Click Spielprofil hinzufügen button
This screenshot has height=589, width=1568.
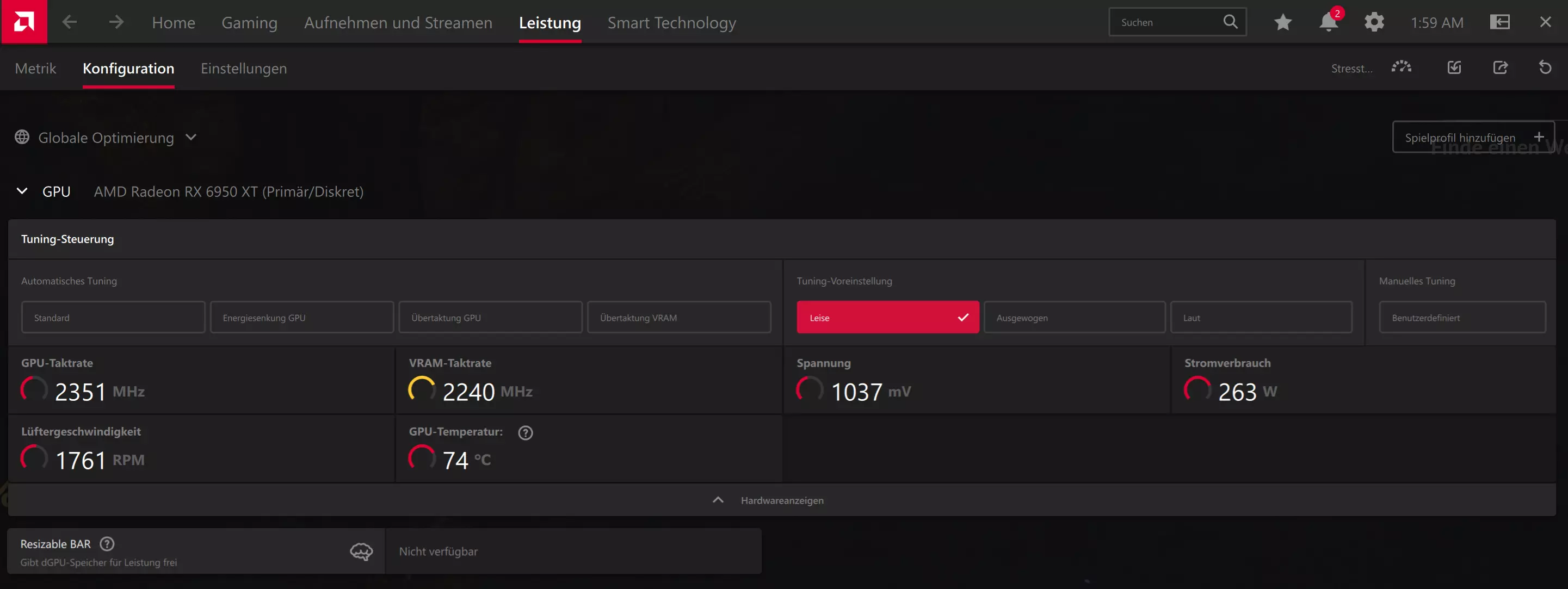pos(1473,137)
